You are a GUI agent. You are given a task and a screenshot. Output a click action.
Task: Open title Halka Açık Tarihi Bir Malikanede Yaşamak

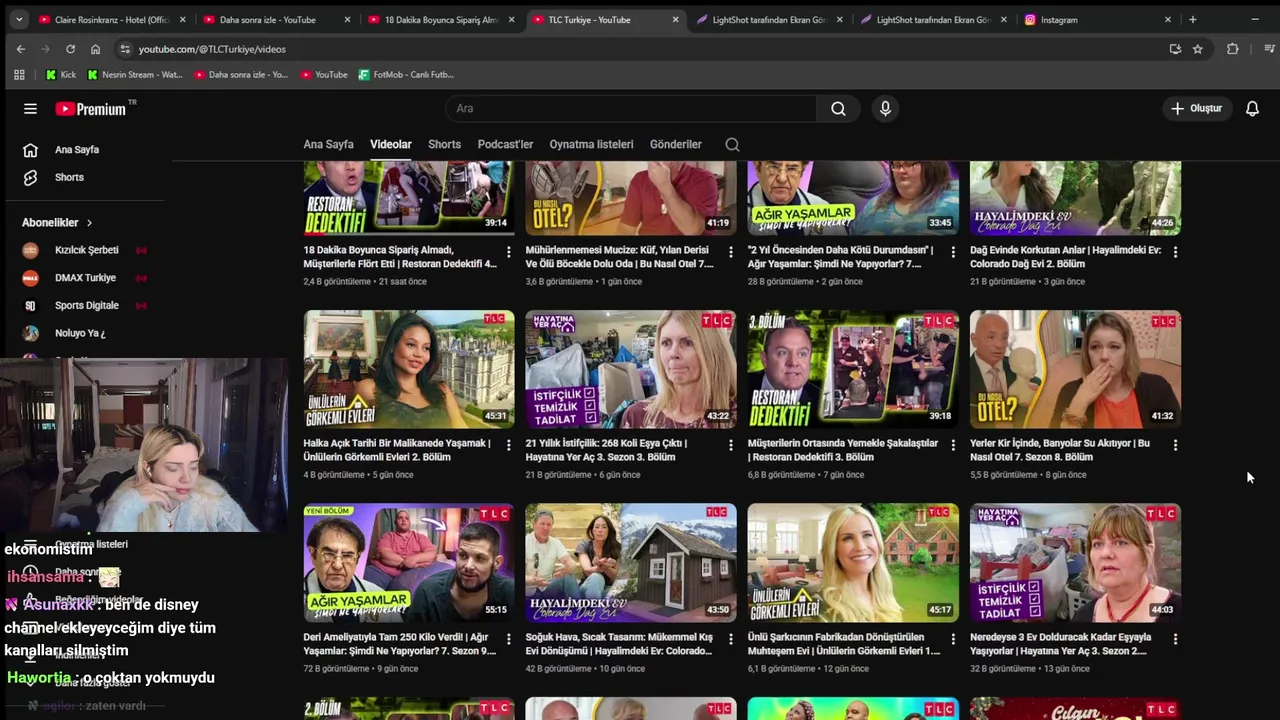click(x=397, y=450)
